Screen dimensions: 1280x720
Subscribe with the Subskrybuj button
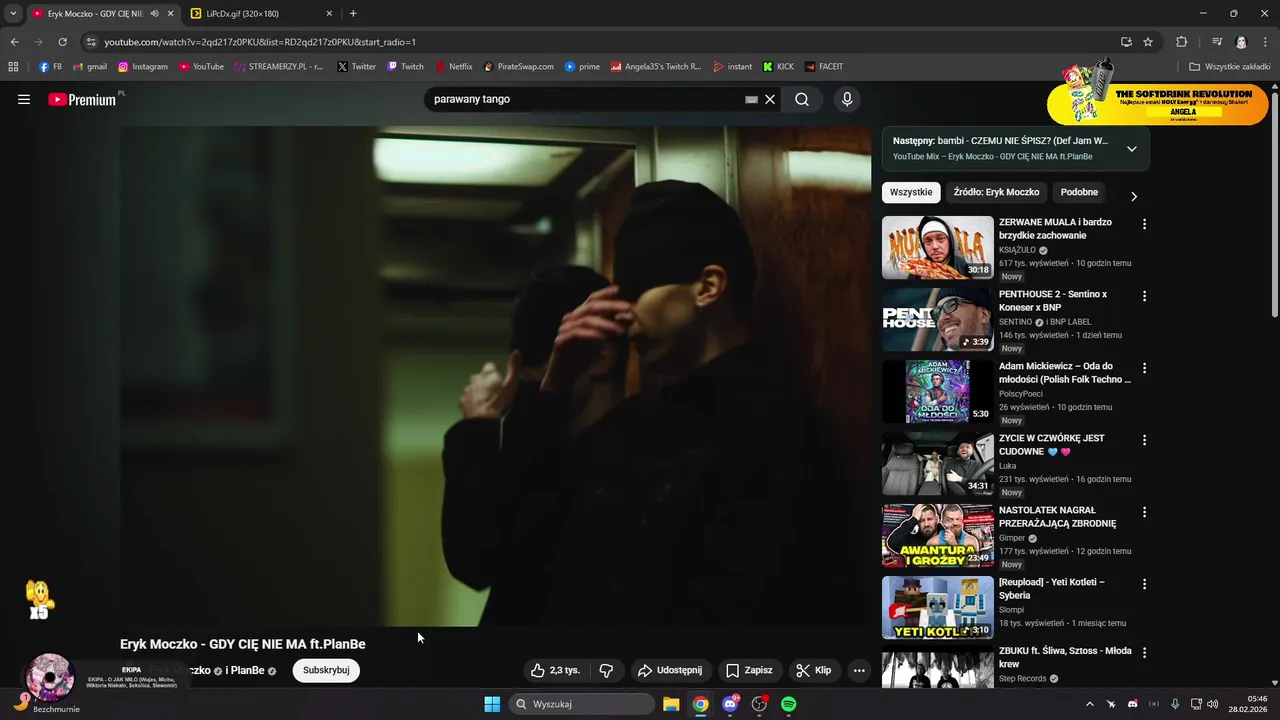click(326, 670)
